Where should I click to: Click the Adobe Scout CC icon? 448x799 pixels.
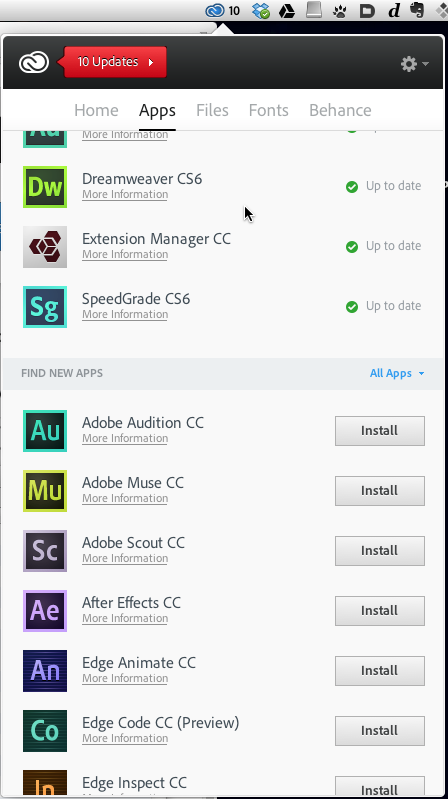pos(45,551)
